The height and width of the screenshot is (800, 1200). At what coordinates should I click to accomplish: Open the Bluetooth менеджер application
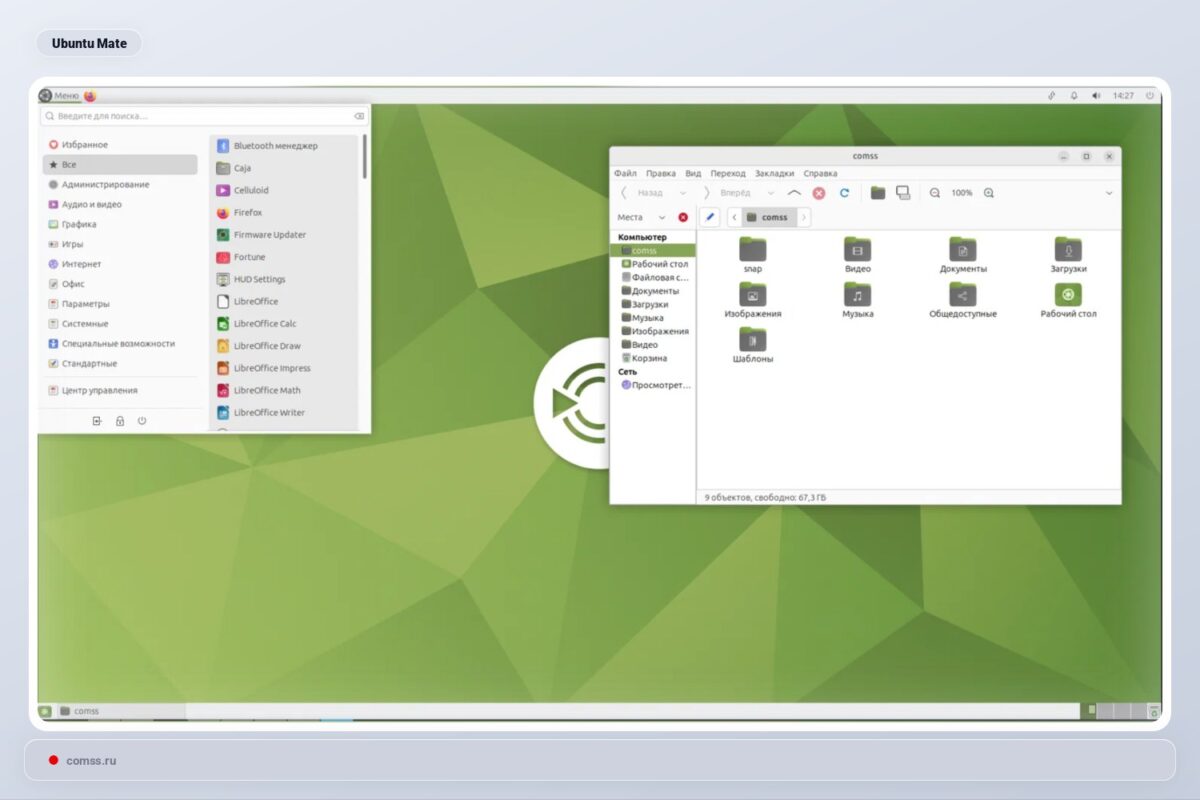(277, 145)
